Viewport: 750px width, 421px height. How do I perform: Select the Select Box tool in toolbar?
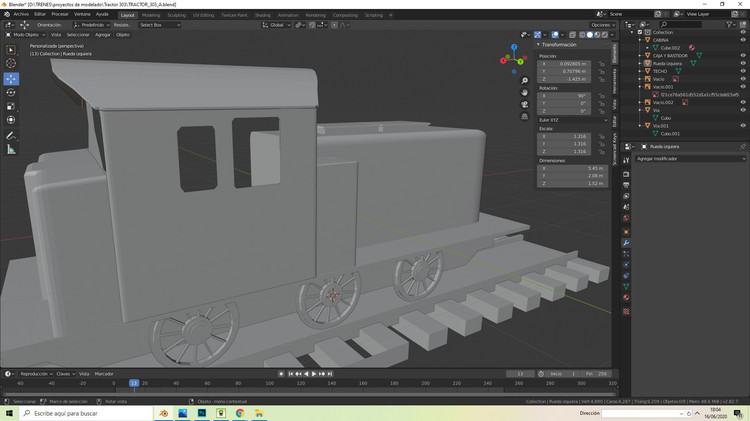[11, 50]
